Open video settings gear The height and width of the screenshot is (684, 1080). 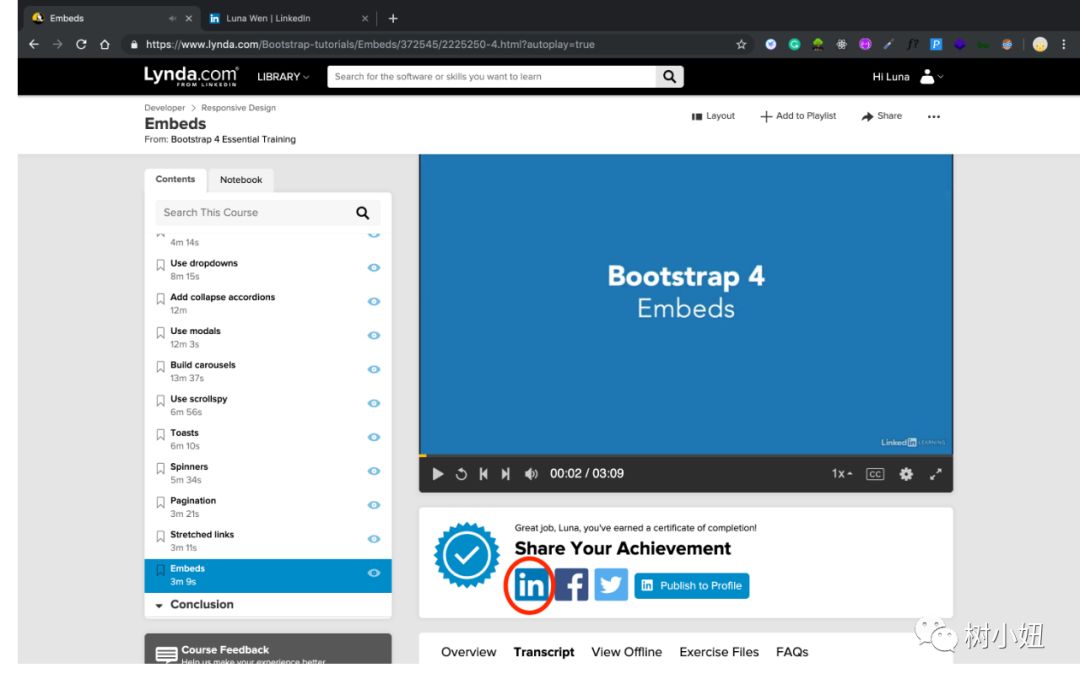pos(906,474)
